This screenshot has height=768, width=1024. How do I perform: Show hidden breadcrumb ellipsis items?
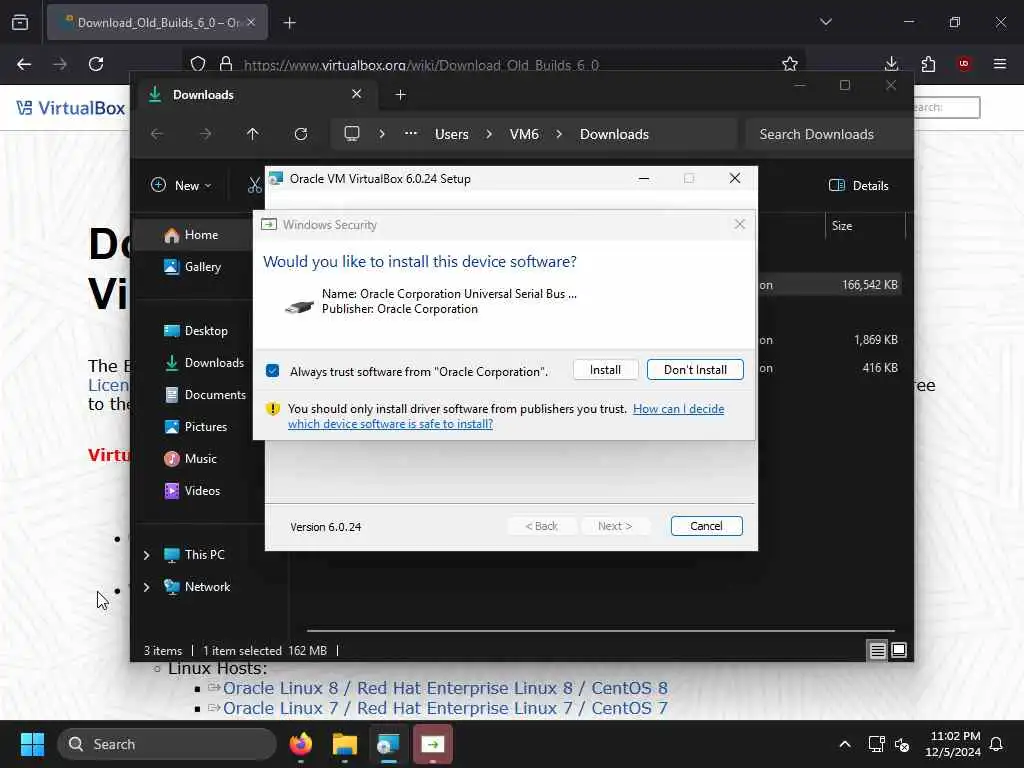(x=411, y=133)
